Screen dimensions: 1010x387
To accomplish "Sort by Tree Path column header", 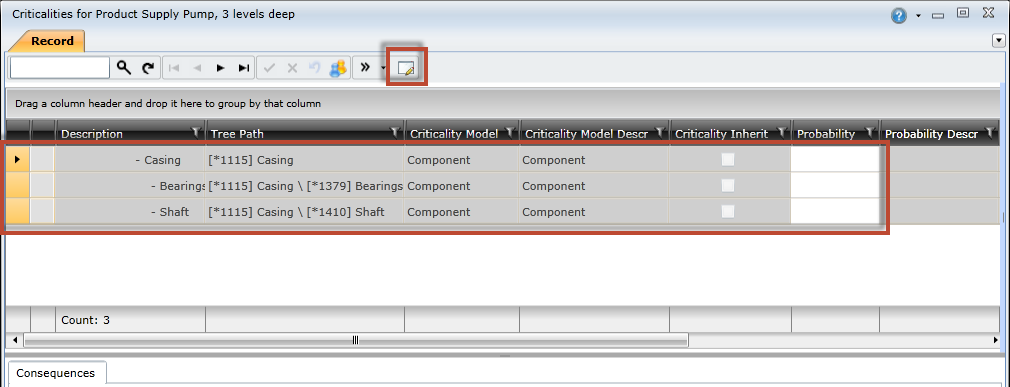I will pos(237,134).
